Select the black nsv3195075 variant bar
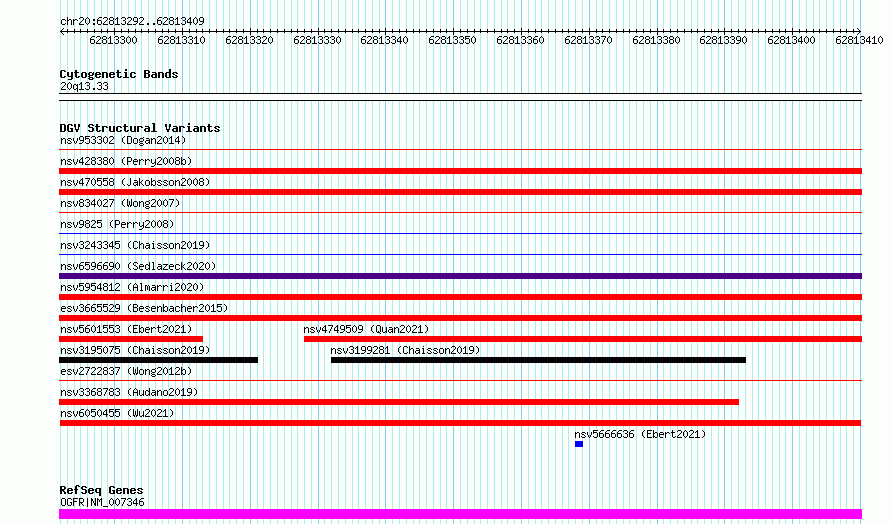 (x=158, y=360)
